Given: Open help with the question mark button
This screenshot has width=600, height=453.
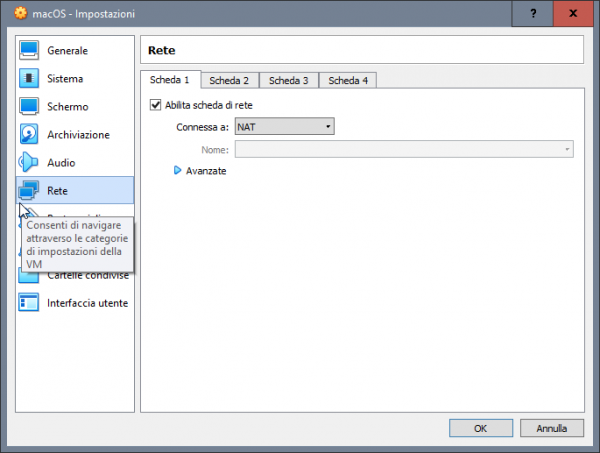Looking at the screenshot, I should pos(533,13).
